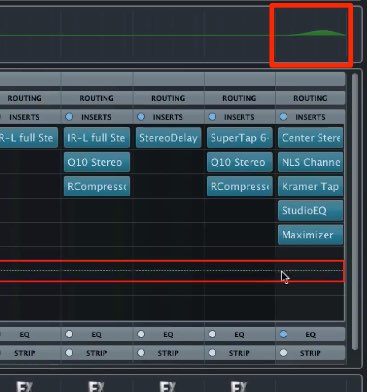Select the FX icon below SuperTap channel
The height and width of the screenshot is (392, 367).
[239, 387]
